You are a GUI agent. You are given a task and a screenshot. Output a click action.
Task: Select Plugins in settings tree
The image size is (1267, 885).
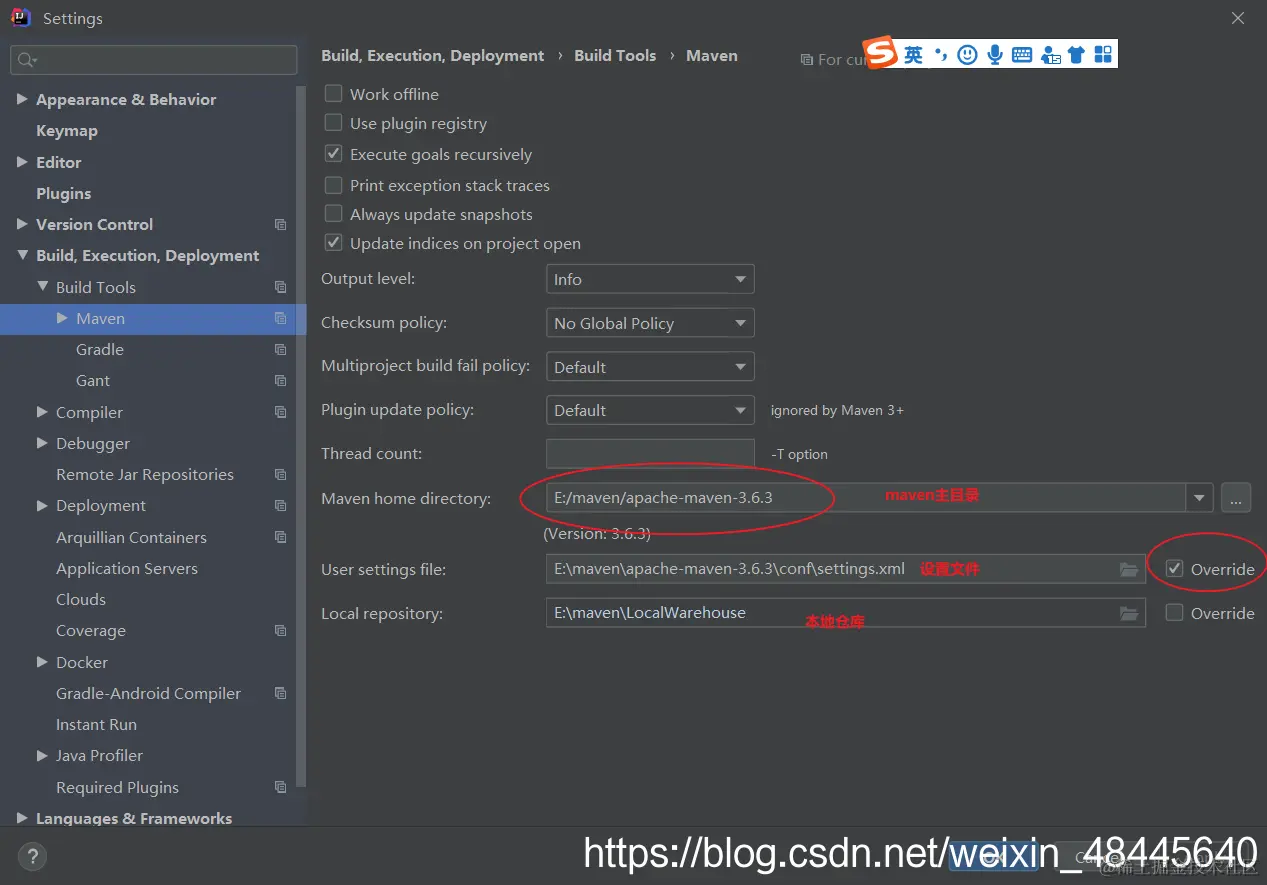point(63,193)
